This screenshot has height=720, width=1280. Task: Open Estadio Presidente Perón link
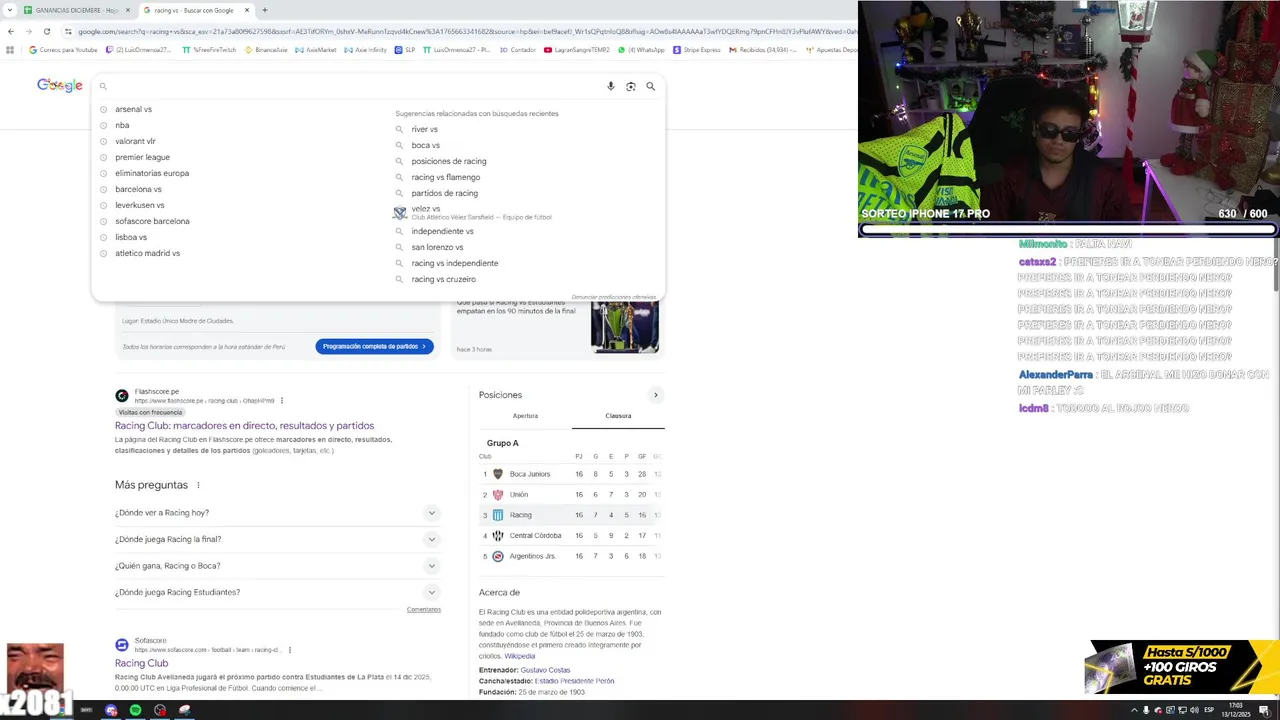point(574,681)
